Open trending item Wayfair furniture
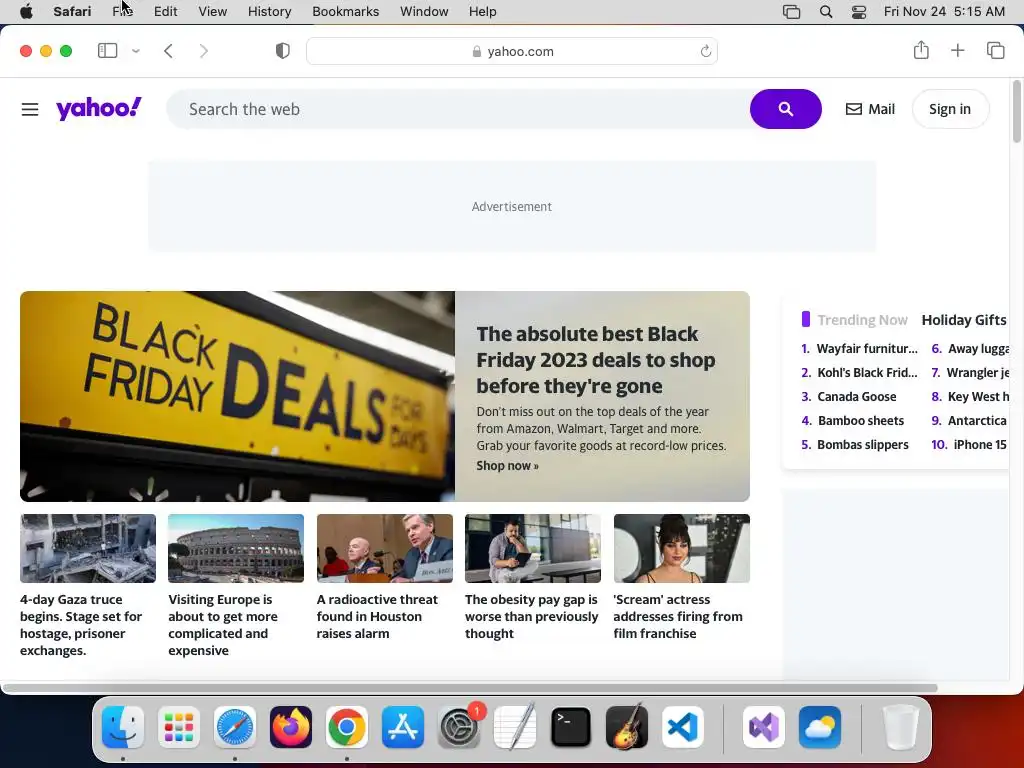This screenshot has height=768, width=1024. (x=867, y=349)
